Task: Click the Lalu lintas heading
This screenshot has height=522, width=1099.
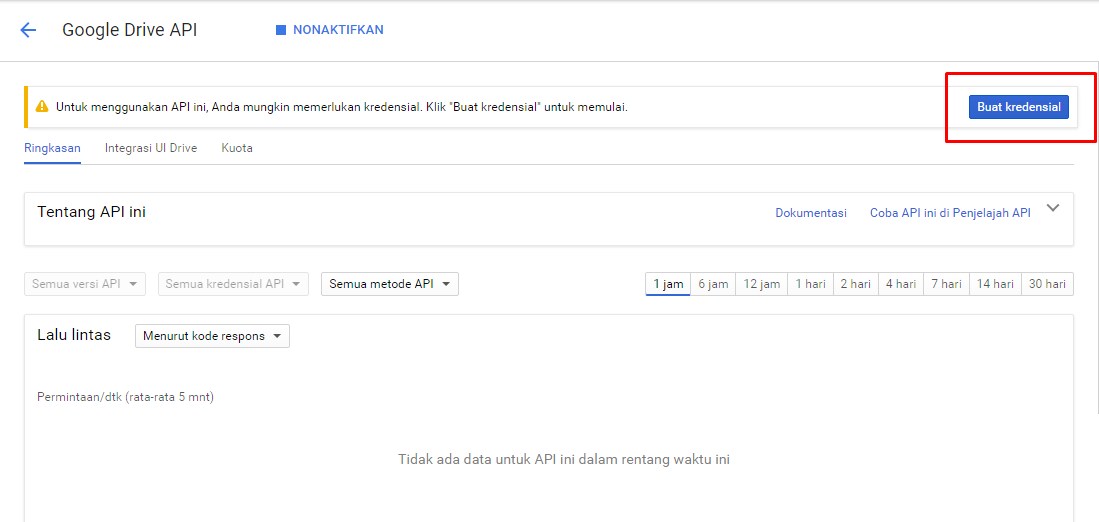Action: tap(74, 335)
